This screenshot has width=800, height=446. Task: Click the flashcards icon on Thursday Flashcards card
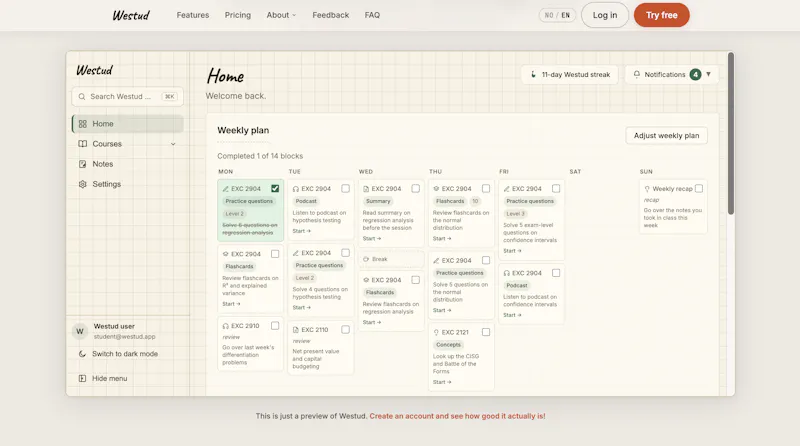pyautogui.click(x=436, y=189)
